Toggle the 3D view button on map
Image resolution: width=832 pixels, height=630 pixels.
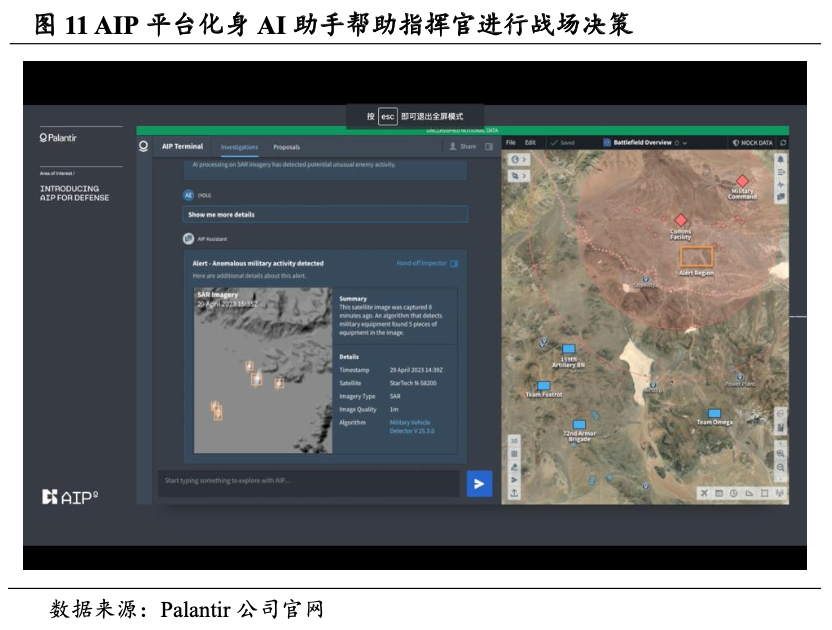click(x=514, y=441)
